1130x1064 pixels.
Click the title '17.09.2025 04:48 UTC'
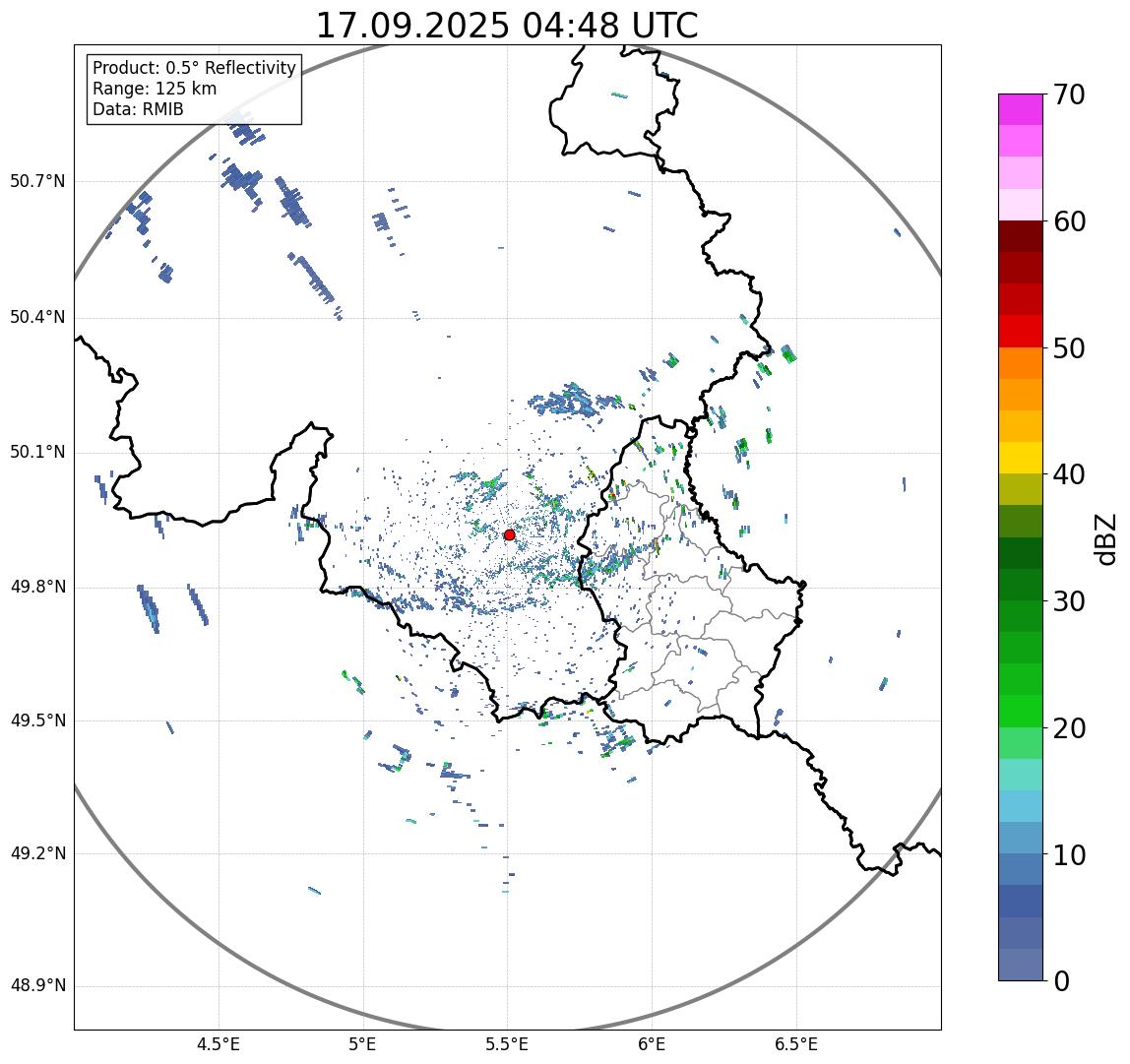coord(507,26)
